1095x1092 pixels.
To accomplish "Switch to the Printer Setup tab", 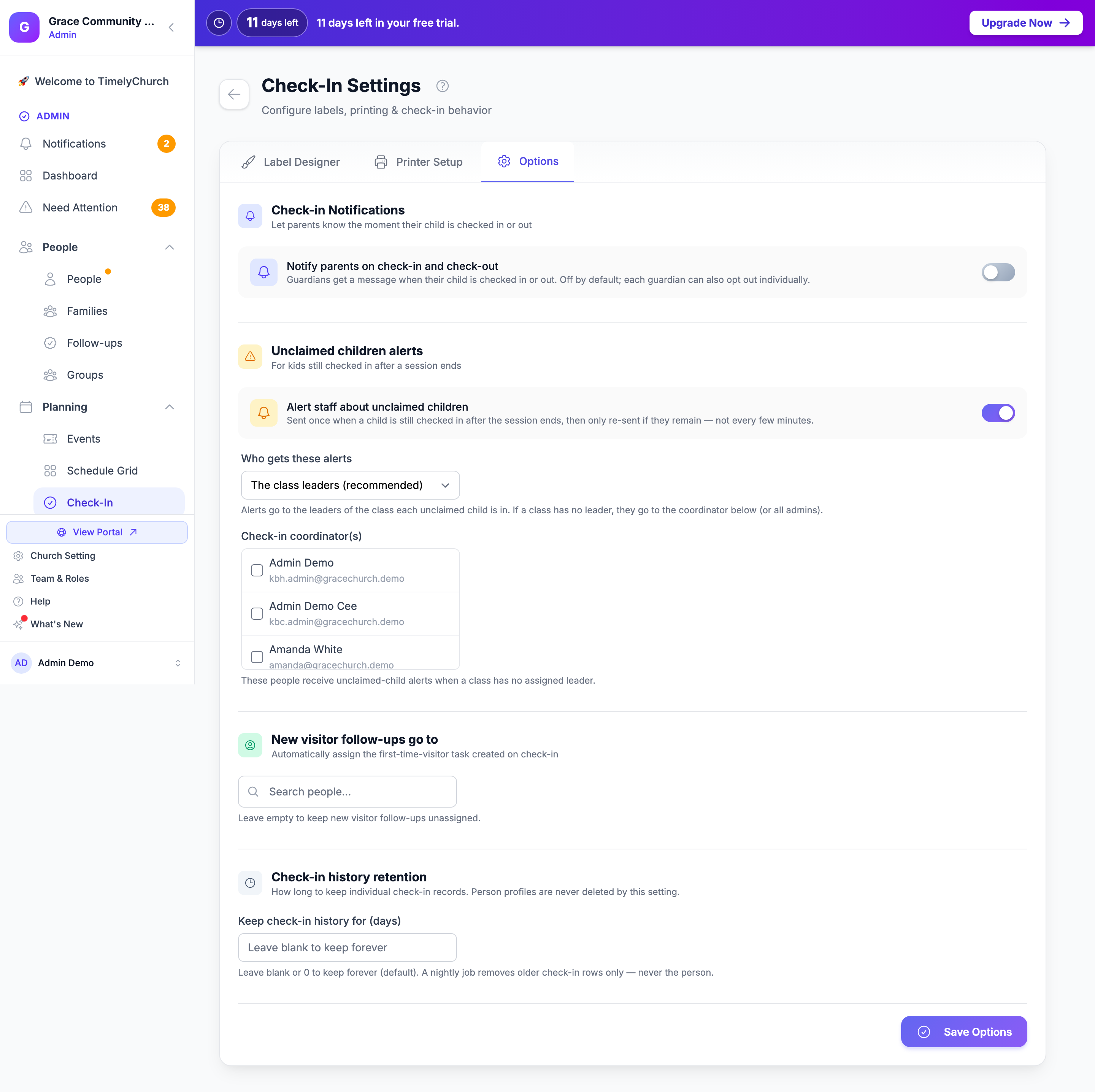I will [x=418, y=162].
